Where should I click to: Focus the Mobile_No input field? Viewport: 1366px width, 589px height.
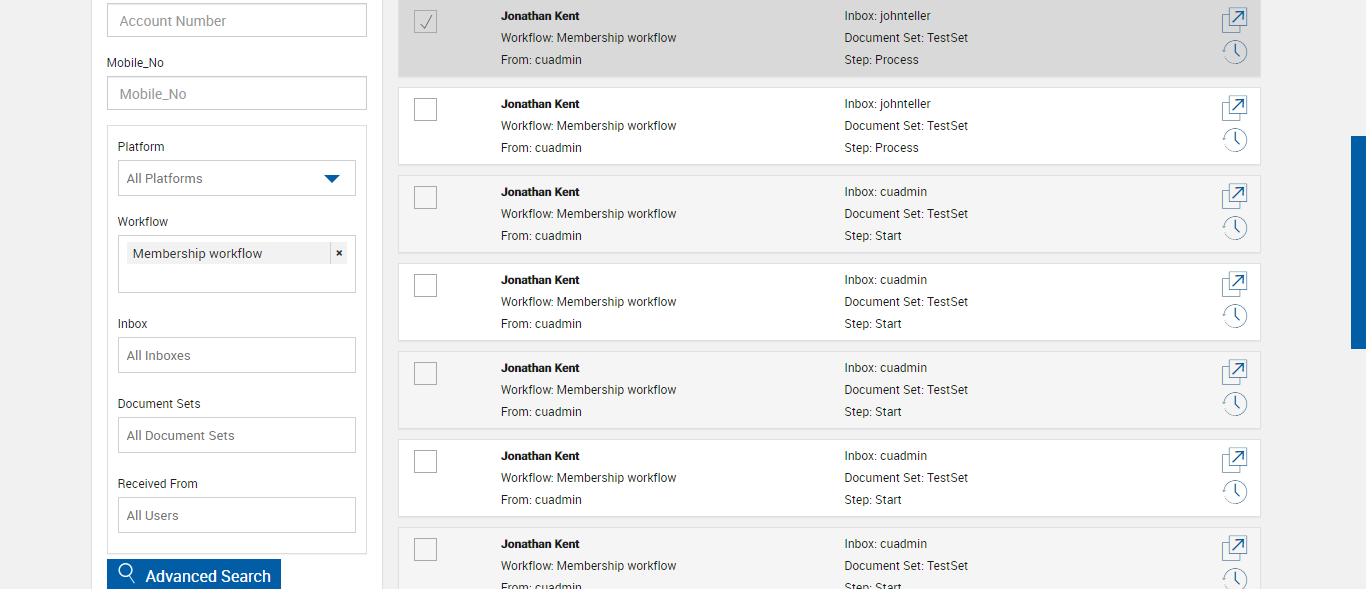tap(236, 94)
